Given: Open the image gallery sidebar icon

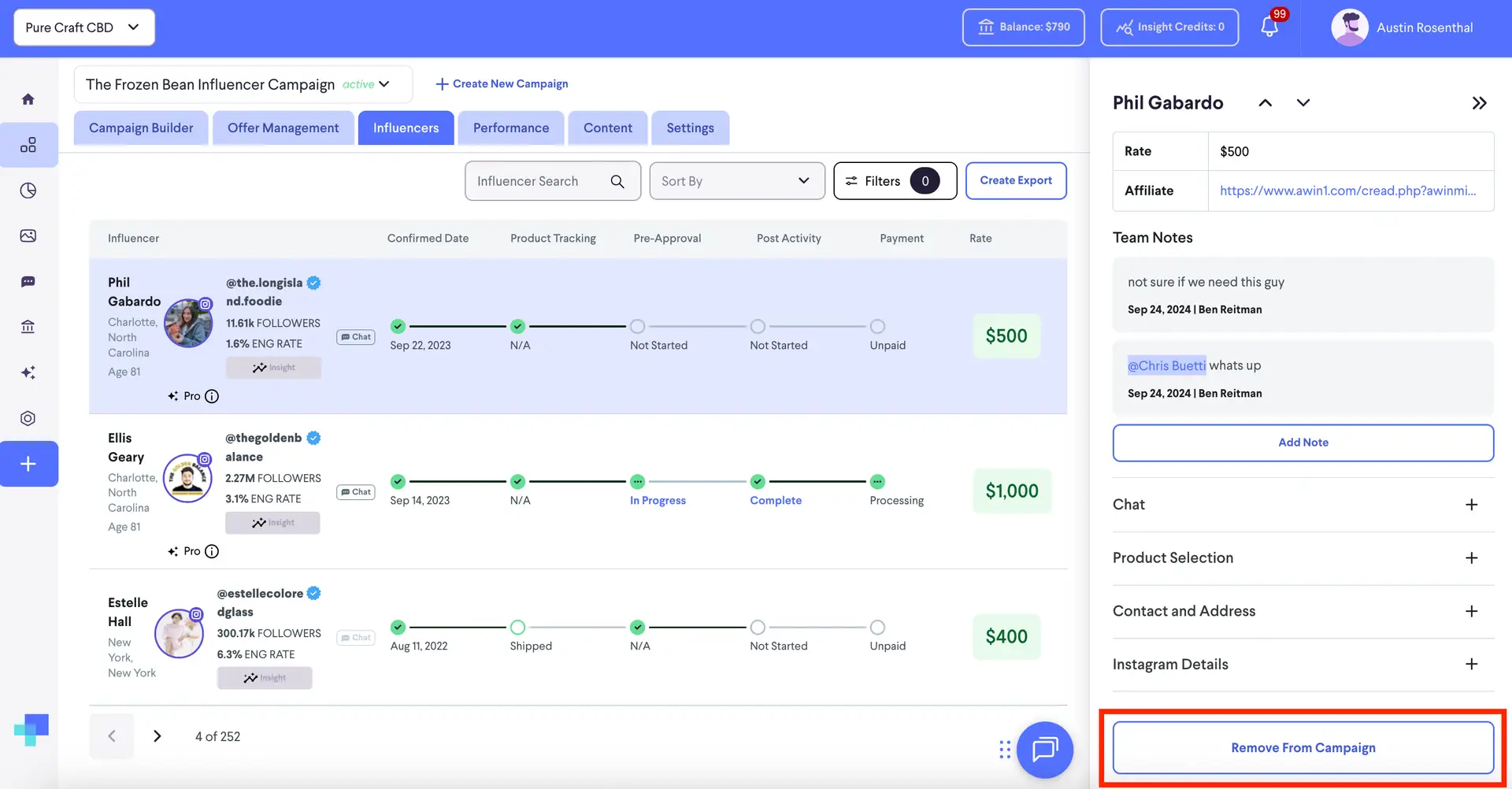Looking at the screenshot, I should coord(28,236).
